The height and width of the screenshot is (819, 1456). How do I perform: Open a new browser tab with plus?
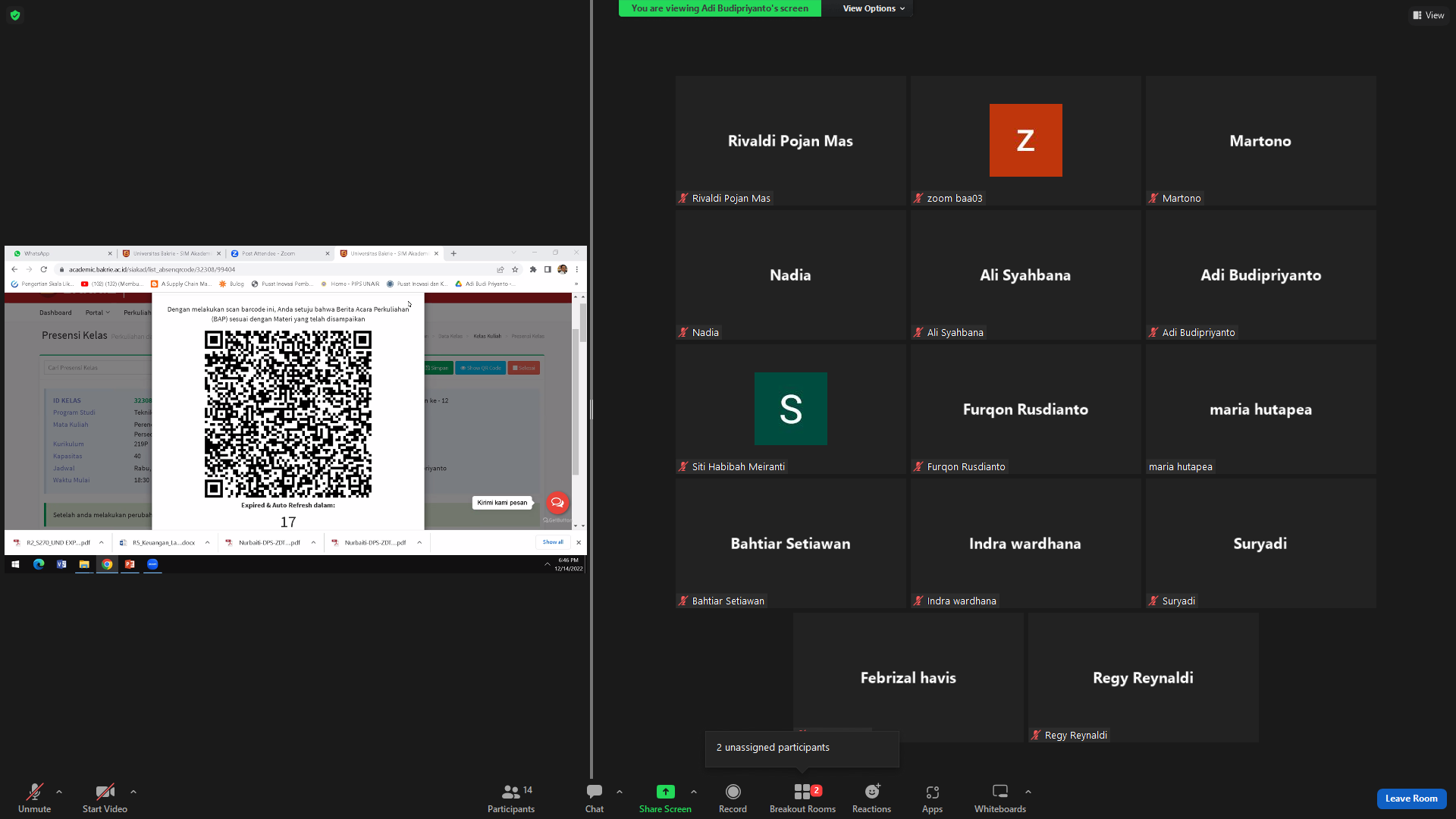[x=453, y=253]
